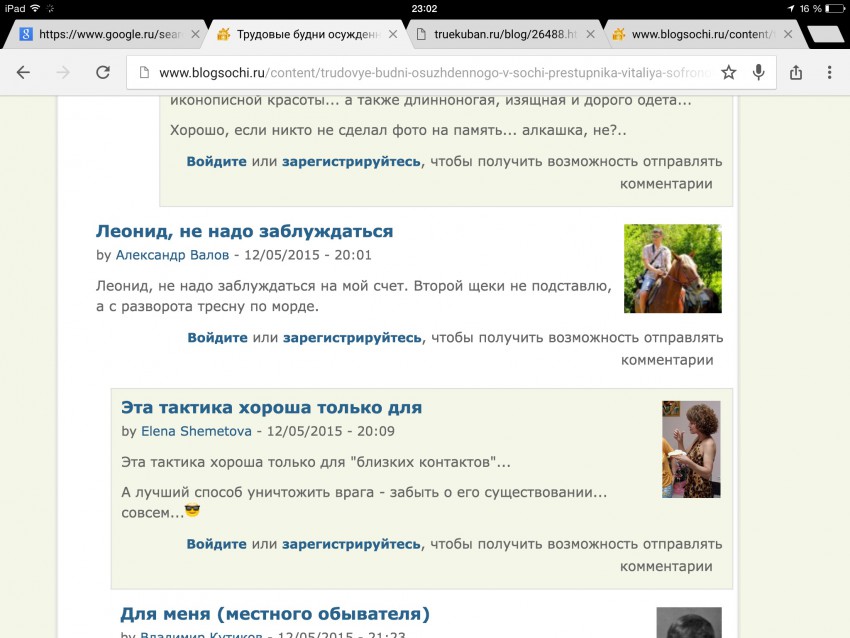This screenshot has height=638, width=850.
Task: Click "зарегистрируйтесь" under Александр Валов's comment
Action: (x=352, y=337)
